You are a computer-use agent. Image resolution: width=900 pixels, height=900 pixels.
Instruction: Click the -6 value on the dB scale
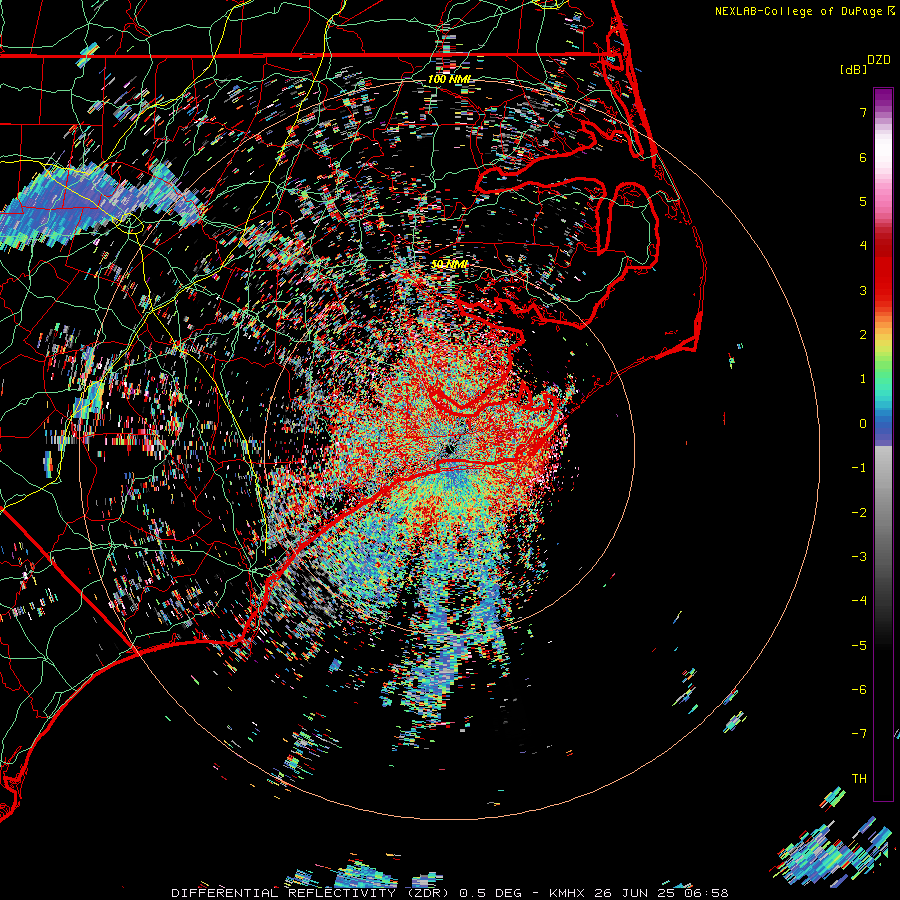[859, 690]
